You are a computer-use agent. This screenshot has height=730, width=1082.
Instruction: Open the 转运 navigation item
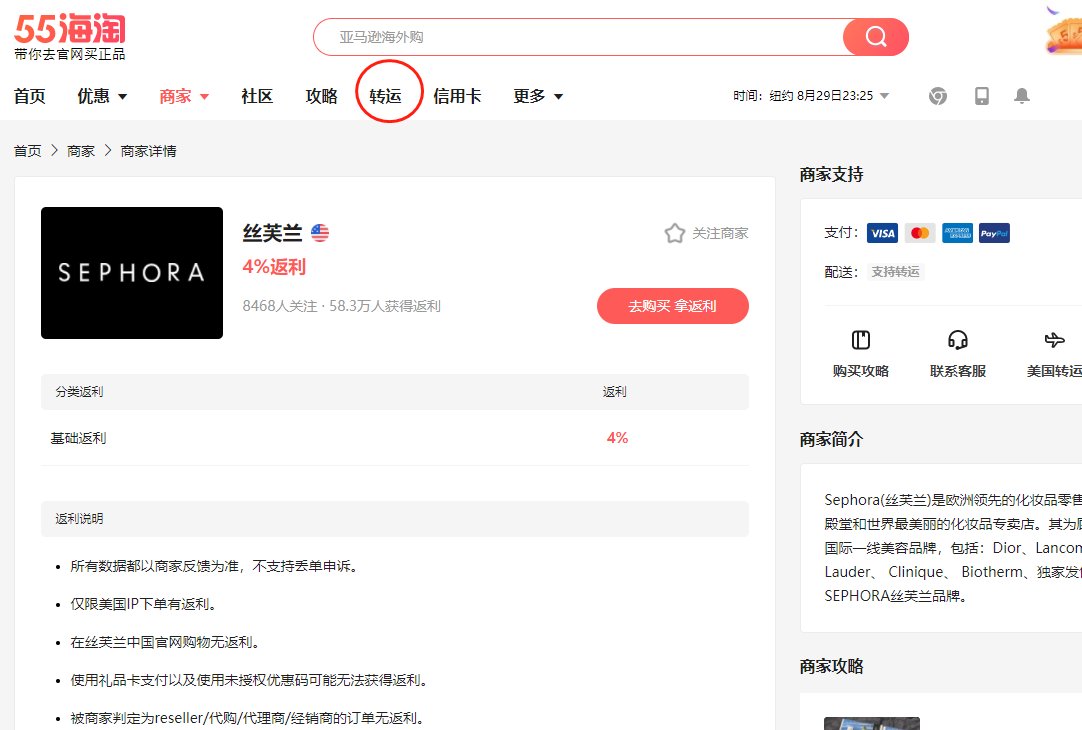[x=386, y=96]
